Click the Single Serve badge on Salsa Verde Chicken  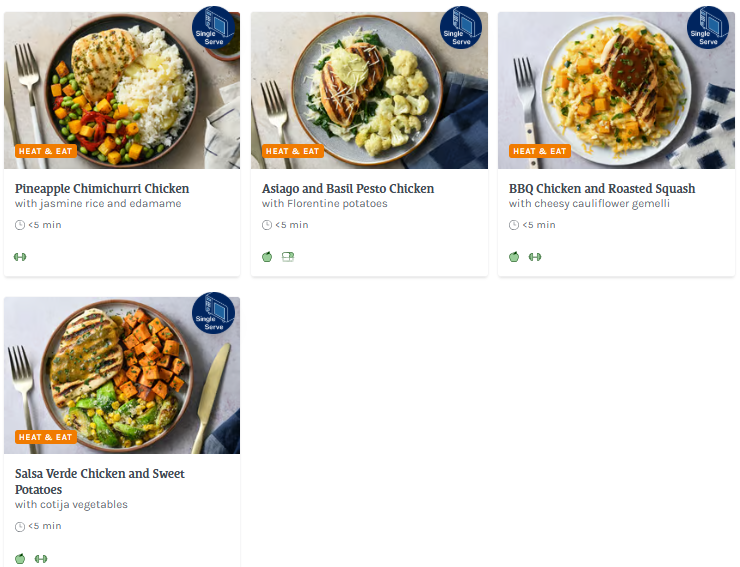coord(214,313)
